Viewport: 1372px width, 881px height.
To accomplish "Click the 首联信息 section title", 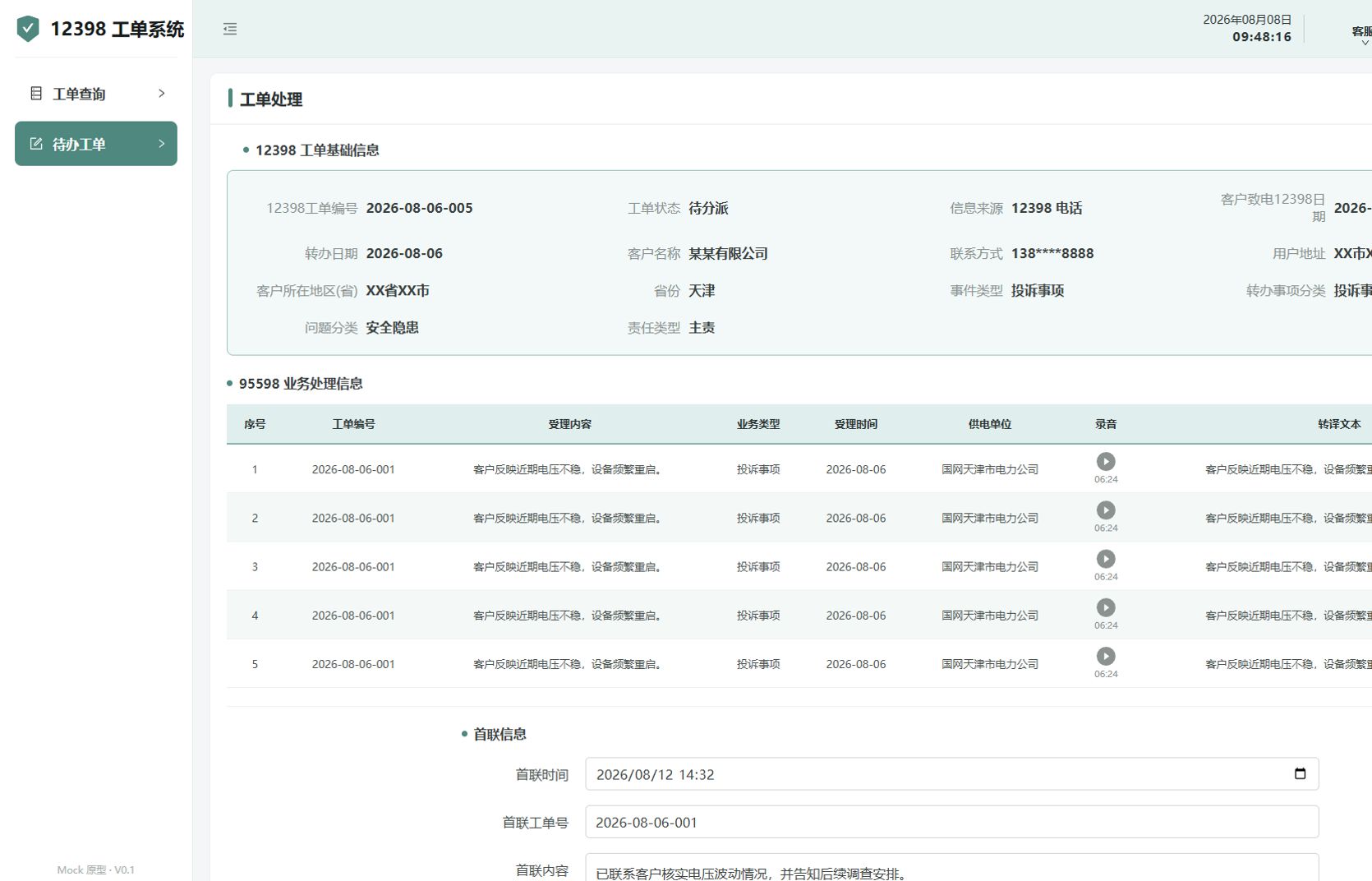I will (x=500, y=734).
